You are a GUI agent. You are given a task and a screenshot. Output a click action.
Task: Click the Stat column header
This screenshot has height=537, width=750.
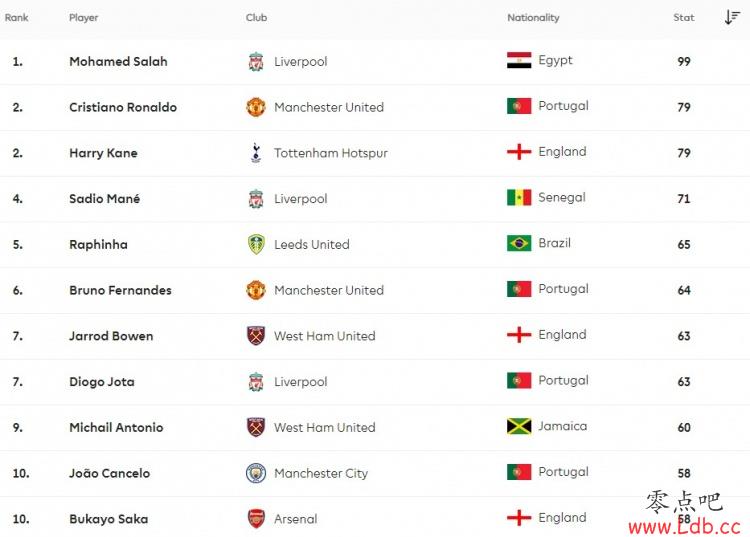click(x=684, y=18)
